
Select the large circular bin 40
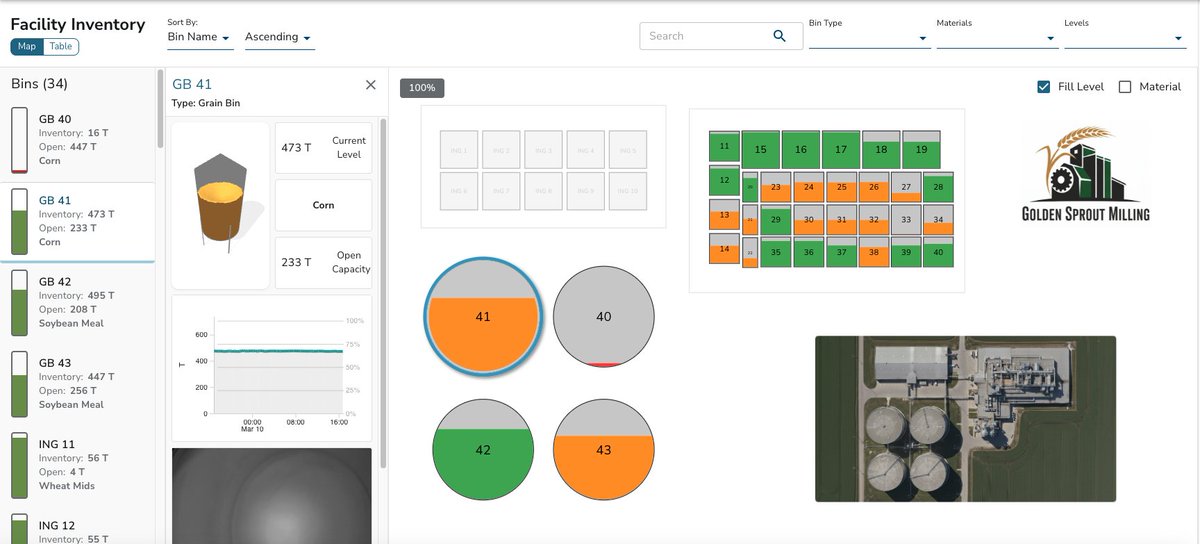click(x=603, y=317)
